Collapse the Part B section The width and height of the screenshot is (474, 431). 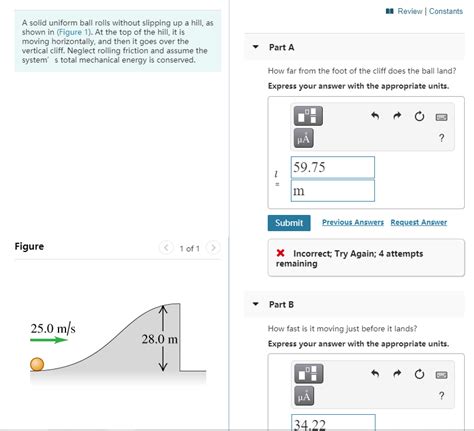pyautogui.click(x=256, y=304)
